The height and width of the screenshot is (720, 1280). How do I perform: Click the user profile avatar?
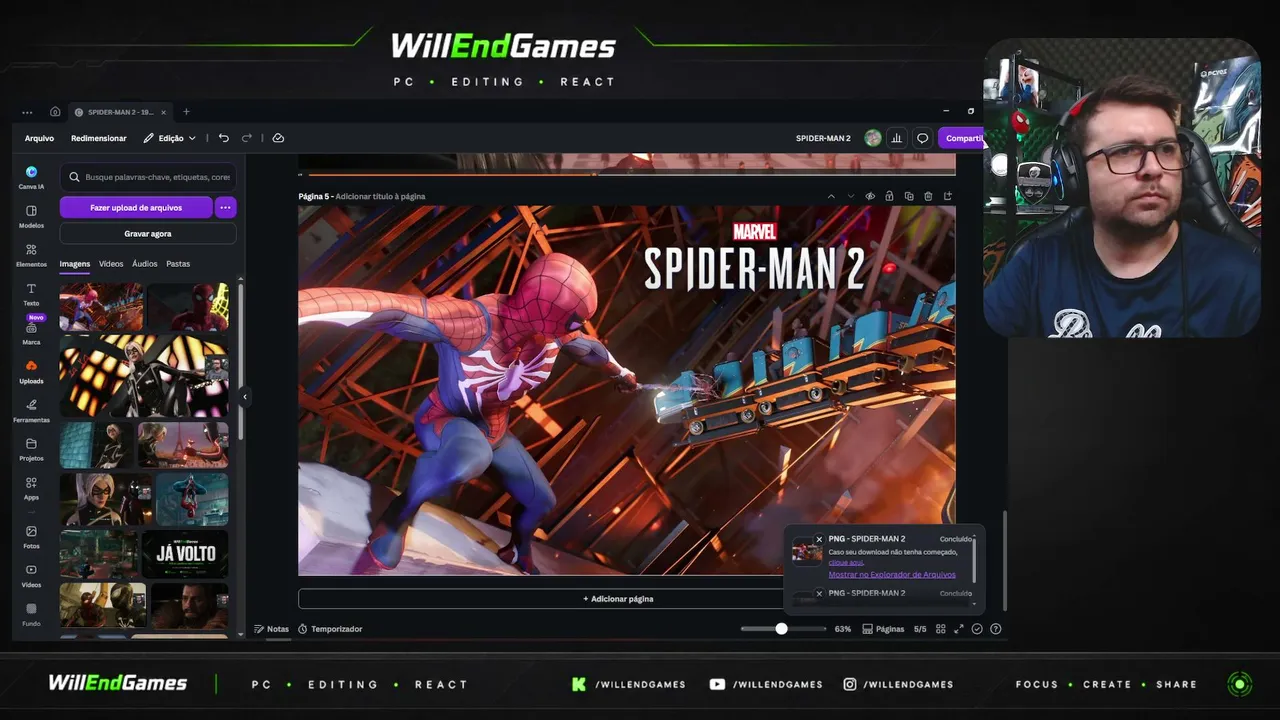(x=873, y=138)
